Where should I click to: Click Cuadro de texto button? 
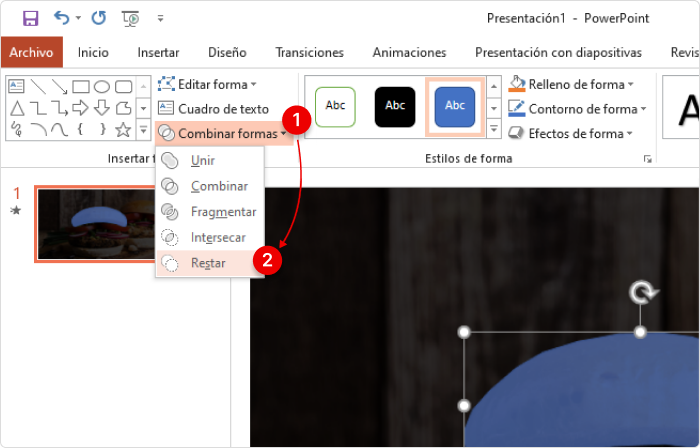click(x=213, y=108)
